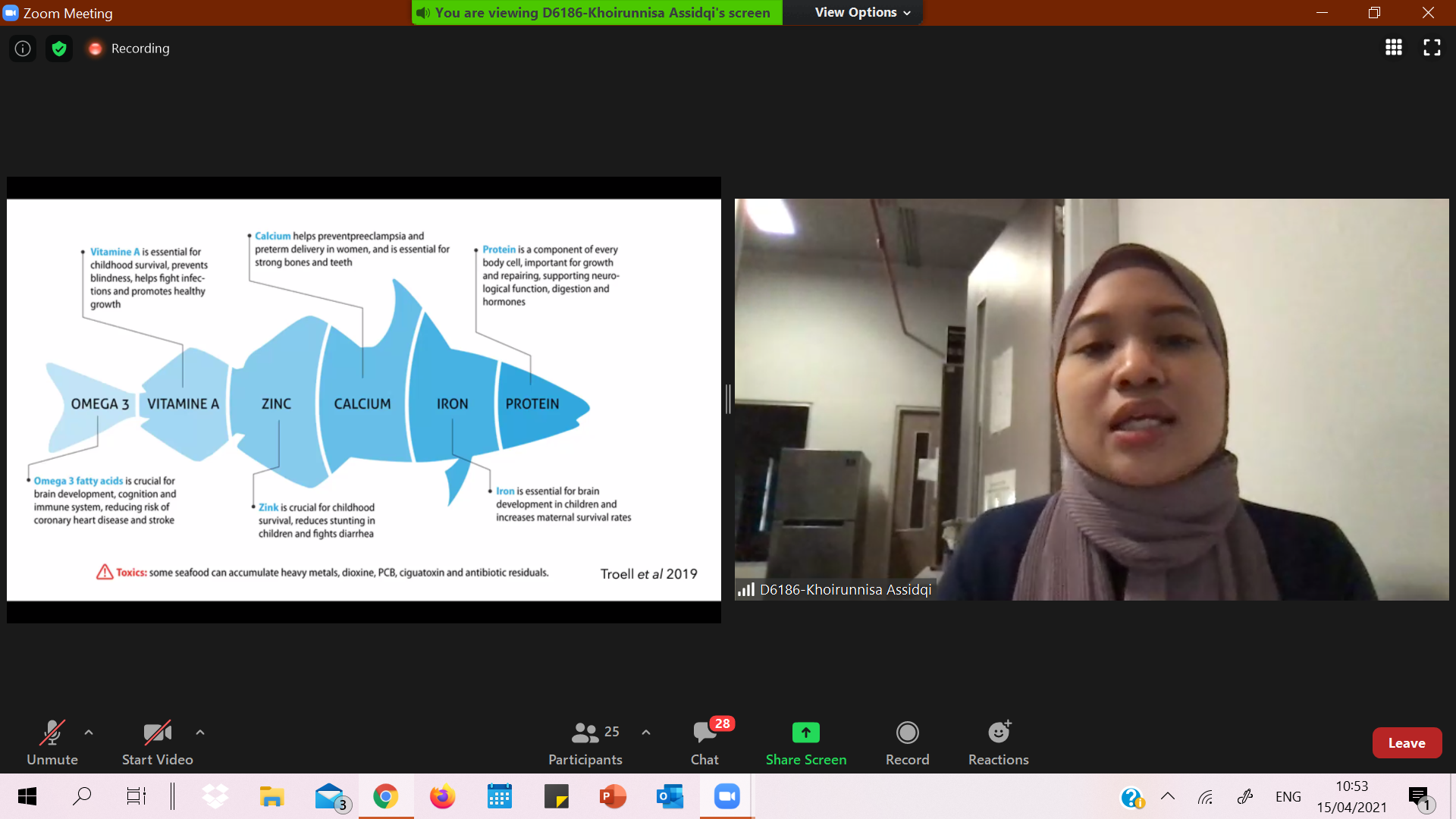
Task: Expand participants options arrow
Action: click(x=646, y=733)
